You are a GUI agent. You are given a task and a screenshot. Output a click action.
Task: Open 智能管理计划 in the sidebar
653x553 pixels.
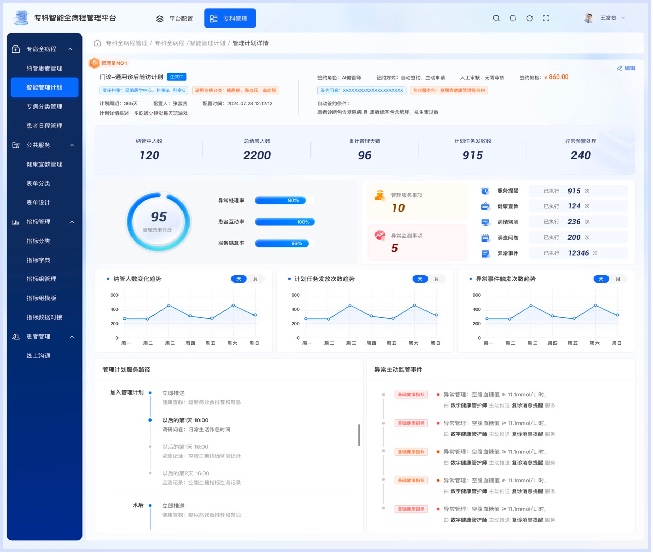(45, 87)
